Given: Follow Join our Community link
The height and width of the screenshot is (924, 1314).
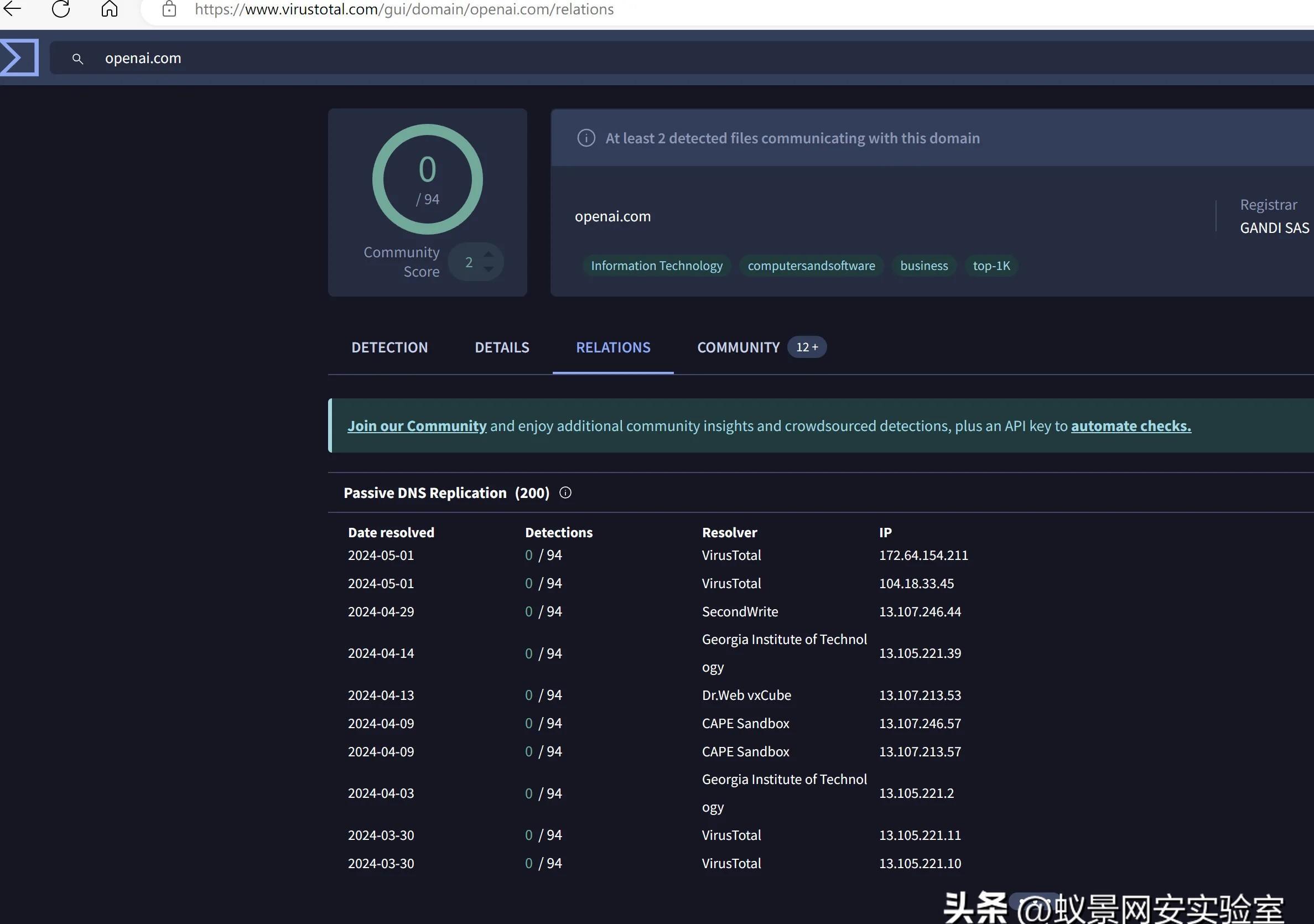Looking at the screenshot, I should [417, 426].
